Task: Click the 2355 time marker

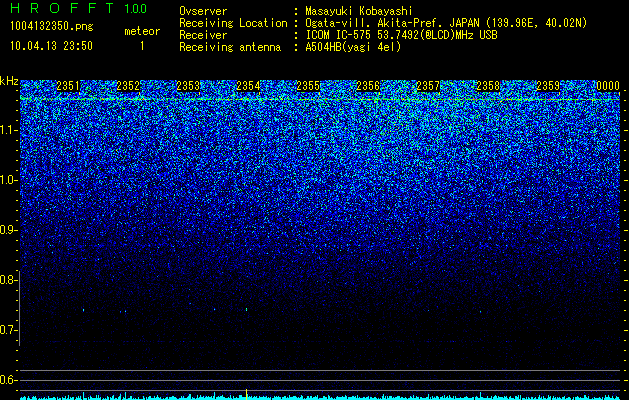Action: (x=308, y=86)
